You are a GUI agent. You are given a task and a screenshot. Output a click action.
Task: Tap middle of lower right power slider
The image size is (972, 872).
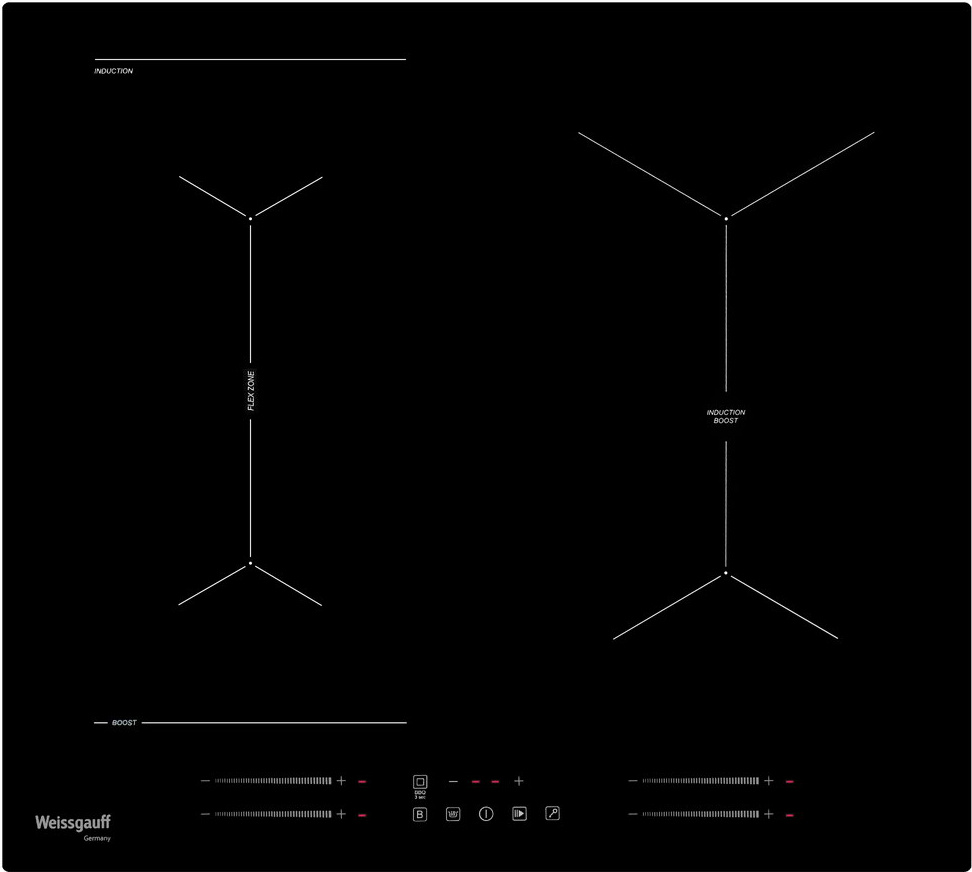tap(700, 814)
